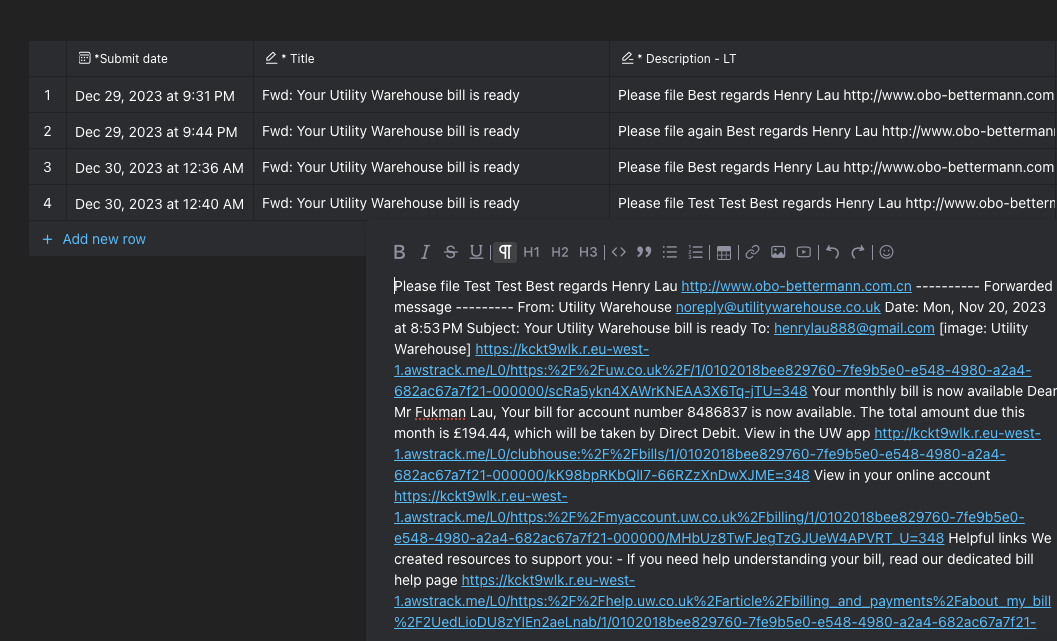
Task: Insert inline code formatting
Action: [x=619, y=252]
